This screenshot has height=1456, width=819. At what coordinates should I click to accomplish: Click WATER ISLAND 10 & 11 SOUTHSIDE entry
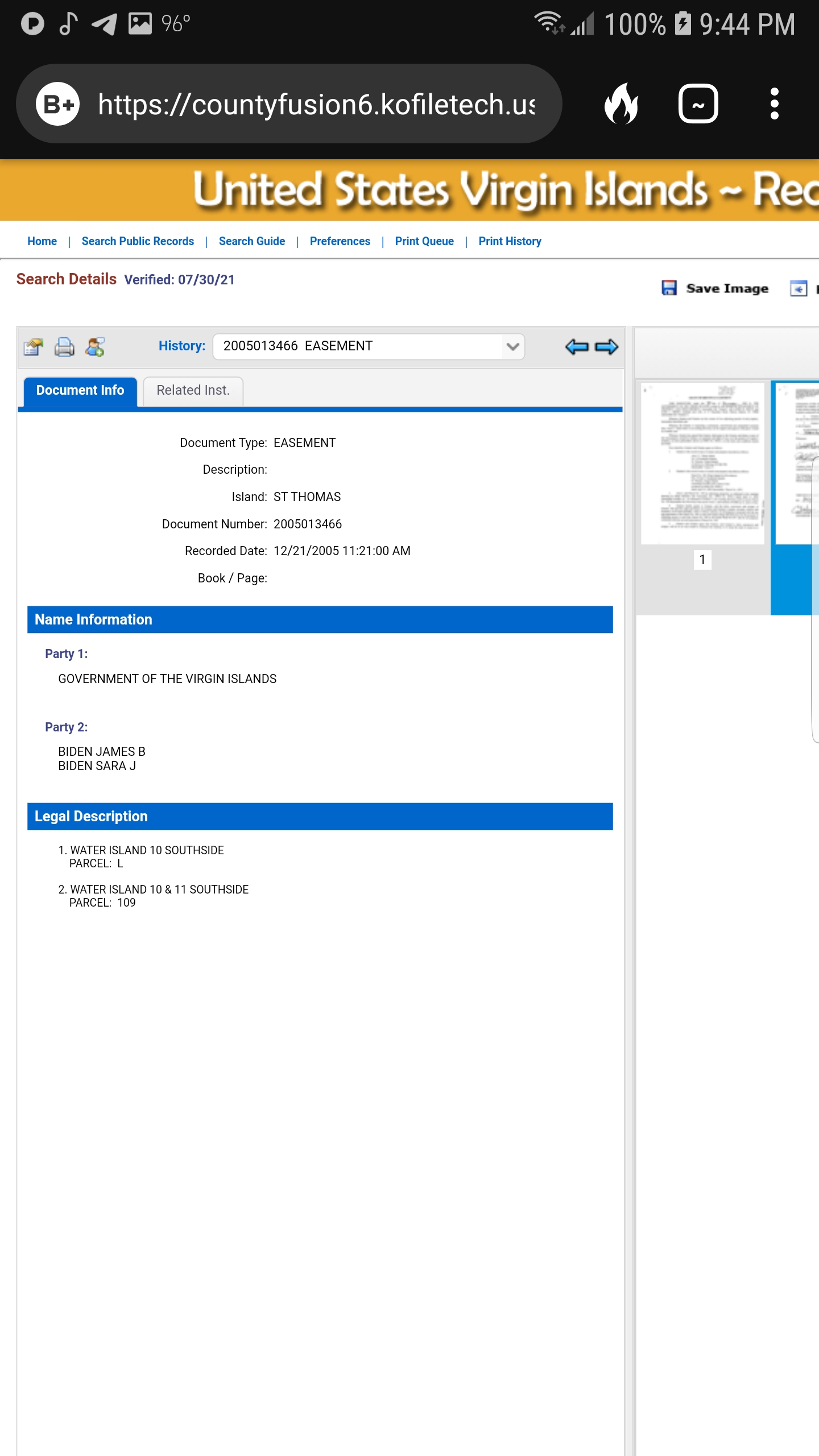159,890
